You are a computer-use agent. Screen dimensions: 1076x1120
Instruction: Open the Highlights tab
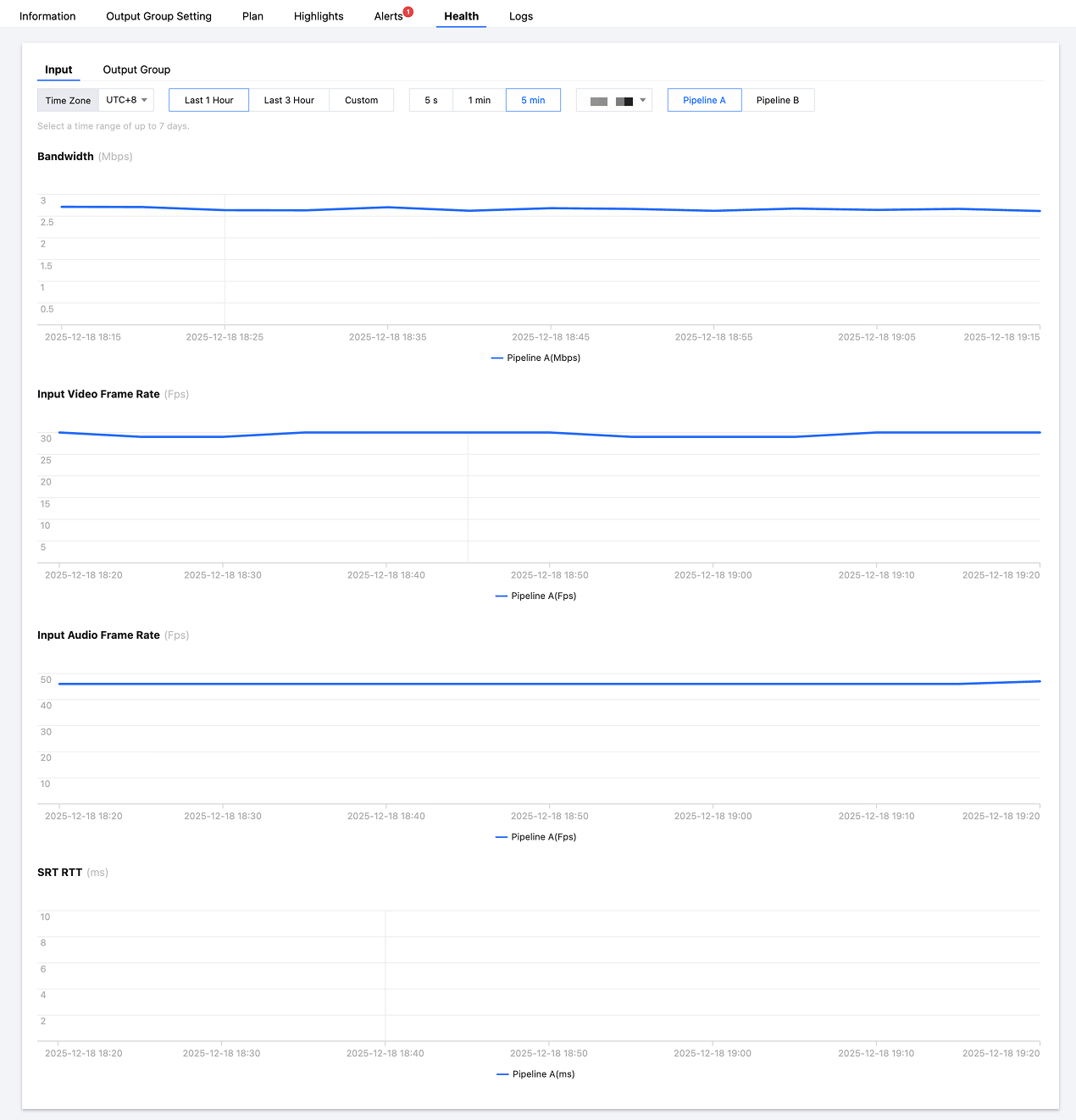319,16
